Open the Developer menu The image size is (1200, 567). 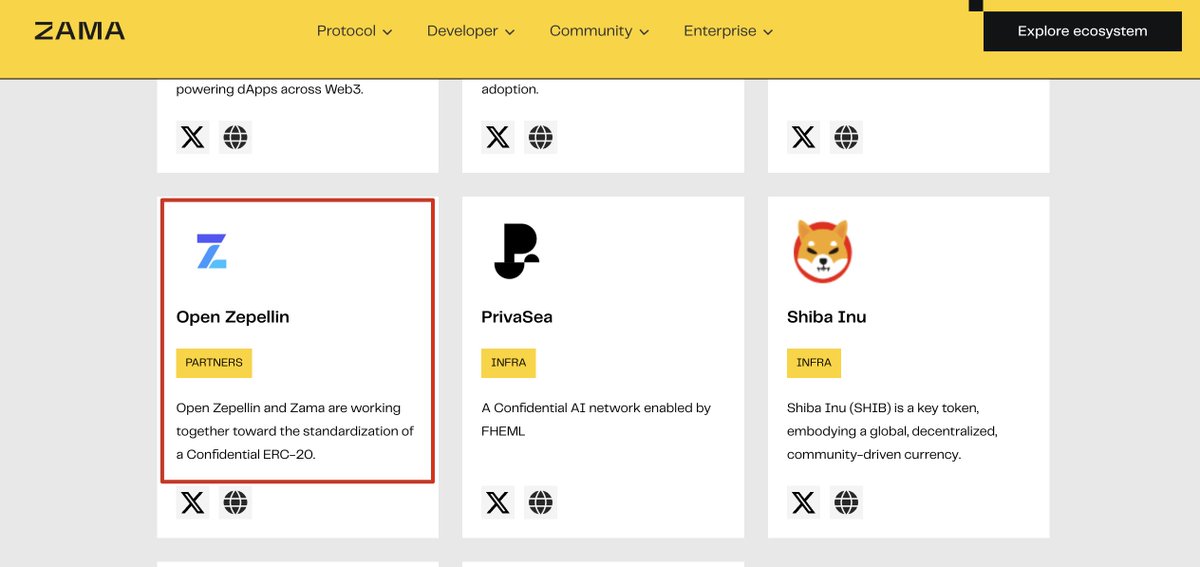pos(471,31)
